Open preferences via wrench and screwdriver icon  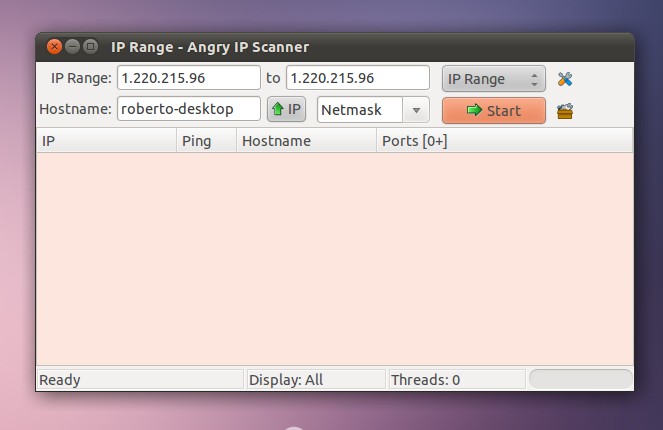point(565,79)
